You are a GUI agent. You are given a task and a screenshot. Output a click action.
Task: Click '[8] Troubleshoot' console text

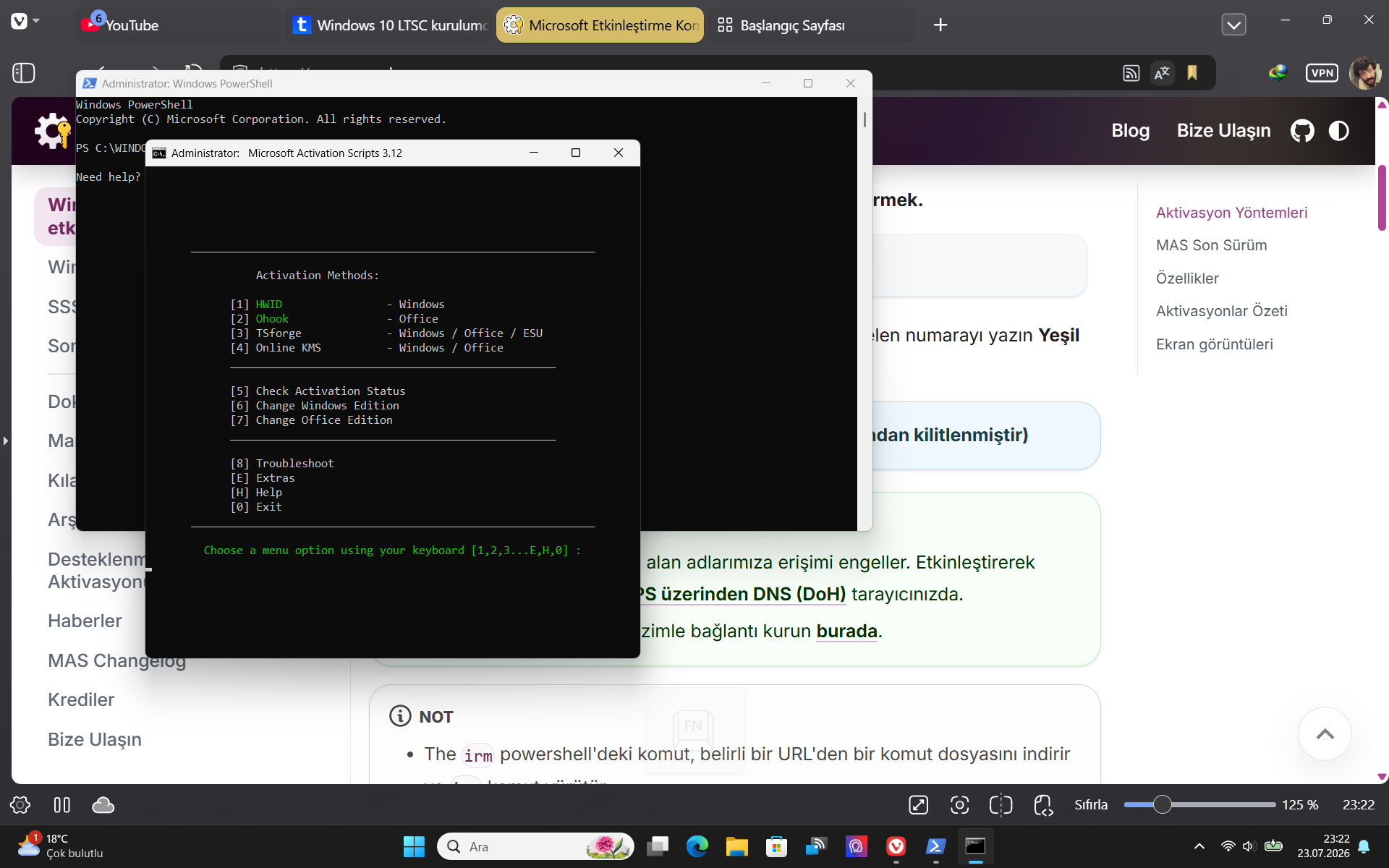pyautogui.click(x=282, y=464)
